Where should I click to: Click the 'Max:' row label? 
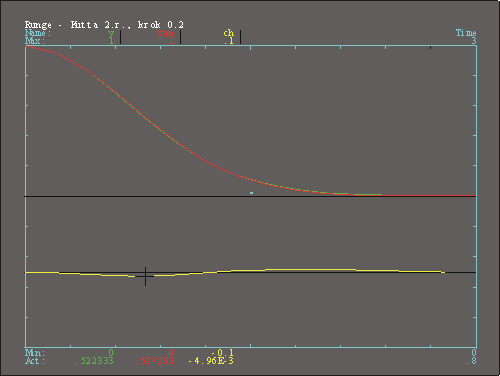[34, 41]
